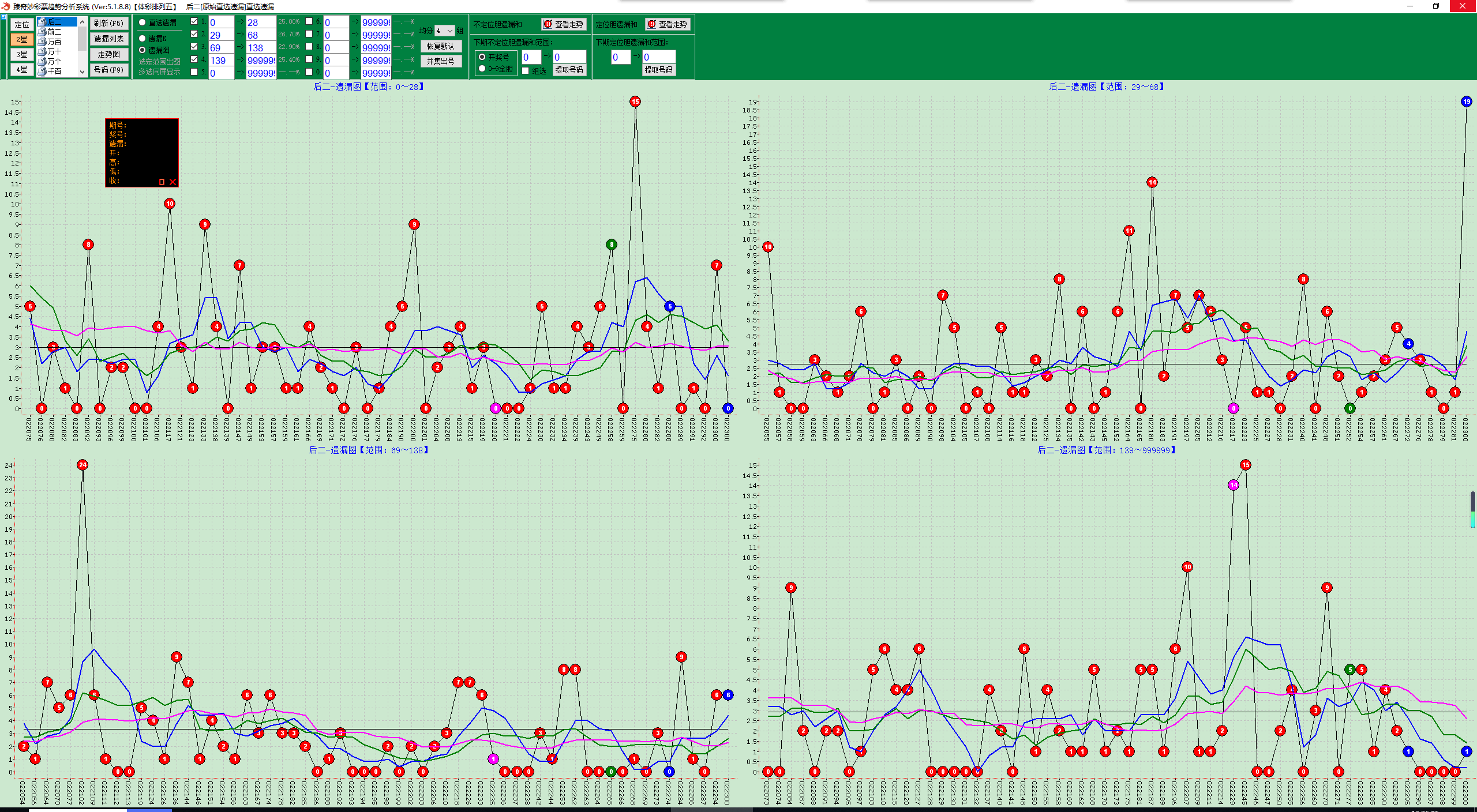Switch to the 4星 tab button
This screenshot has height=812, width=1477.
click(22, 69)
